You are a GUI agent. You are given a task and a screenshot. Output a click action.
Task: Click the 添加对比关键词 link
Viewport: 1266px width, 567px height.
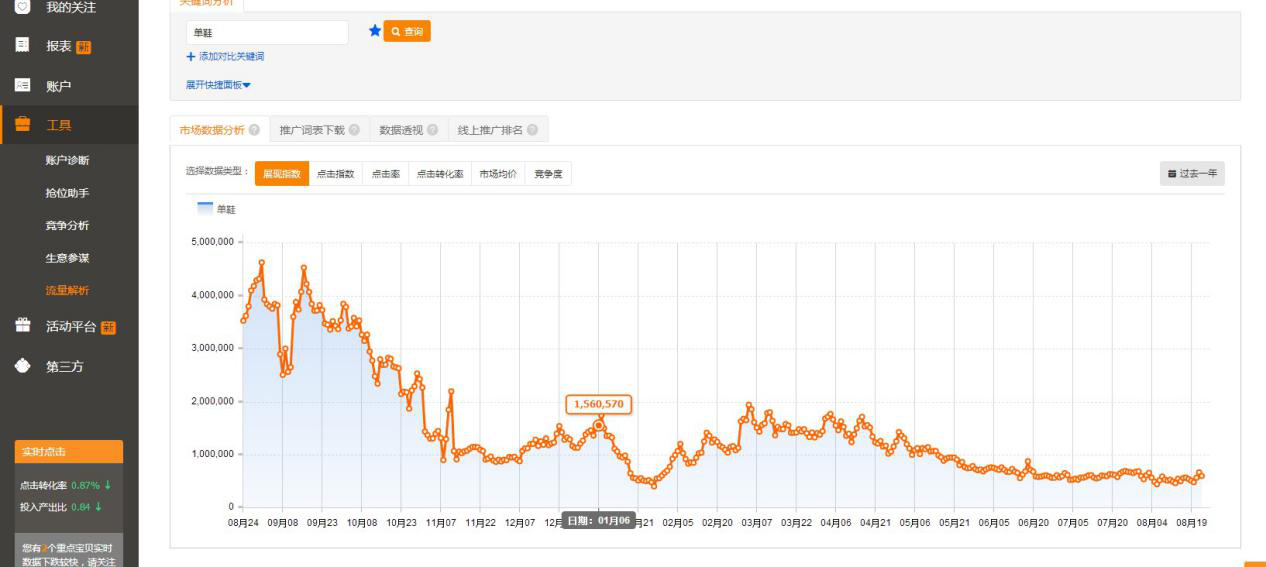tap(225, 57)
